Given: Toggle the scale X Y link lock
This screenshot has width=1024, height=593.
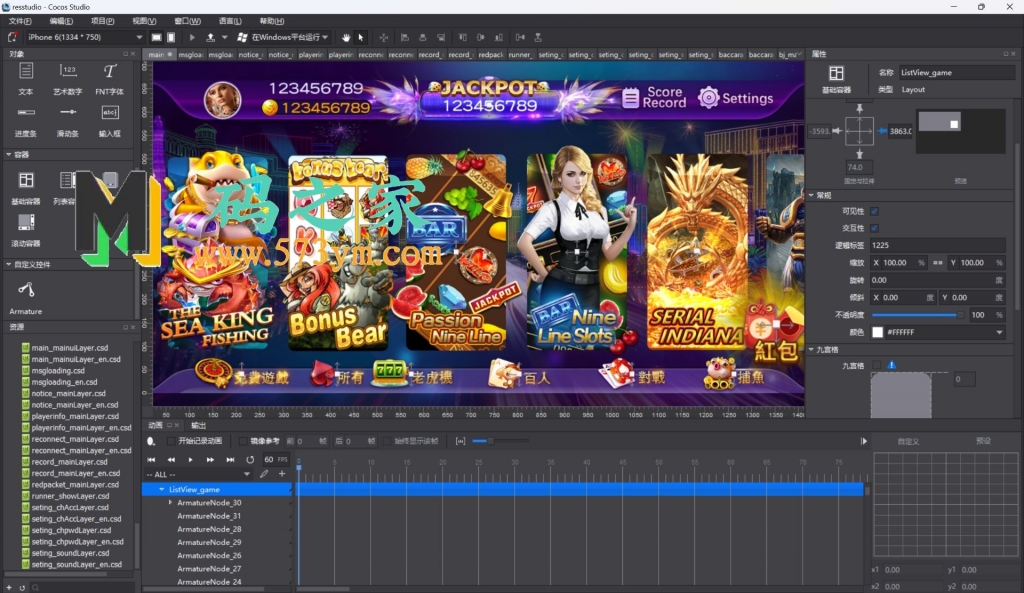Looking at the screenshot, I should click(x=938, y=263).
